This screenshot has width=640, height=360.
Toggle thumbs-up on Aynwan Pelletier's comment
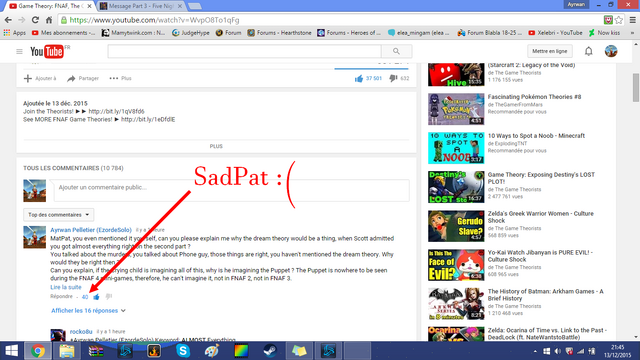tap(96, 297)
